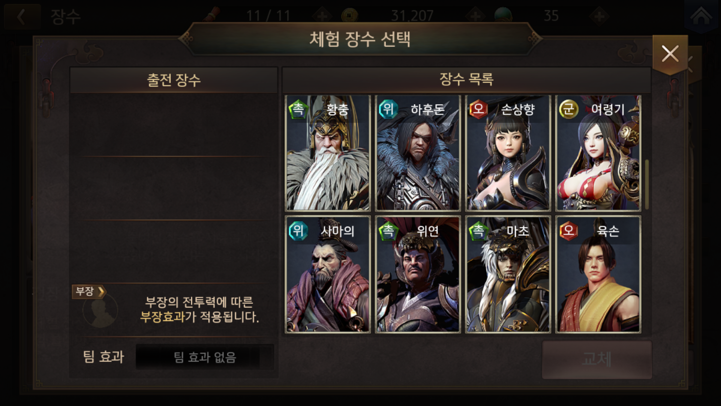Click the general list scrollbar
The width and height of the screenshot is (721, 406).
tap(647, 184)
